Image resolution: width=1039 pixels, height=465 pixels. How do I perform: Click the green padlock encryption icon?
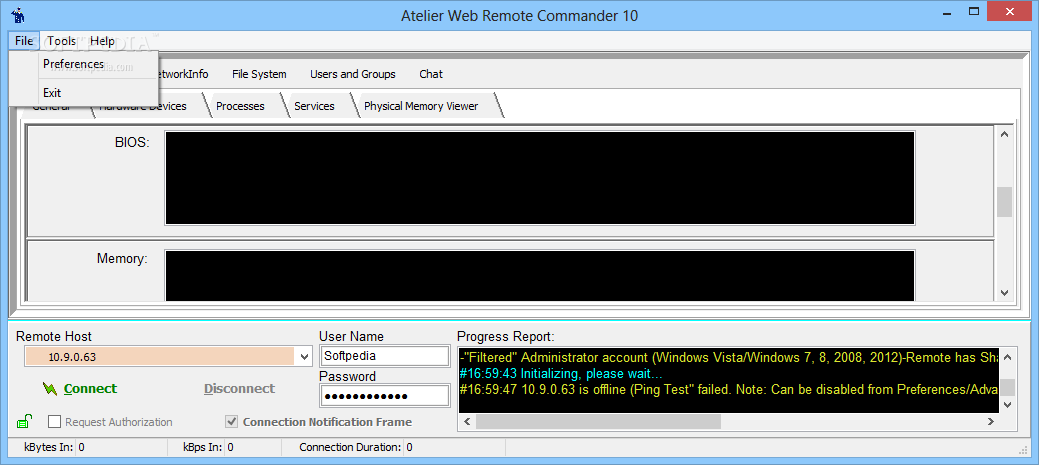pos(24,421)
